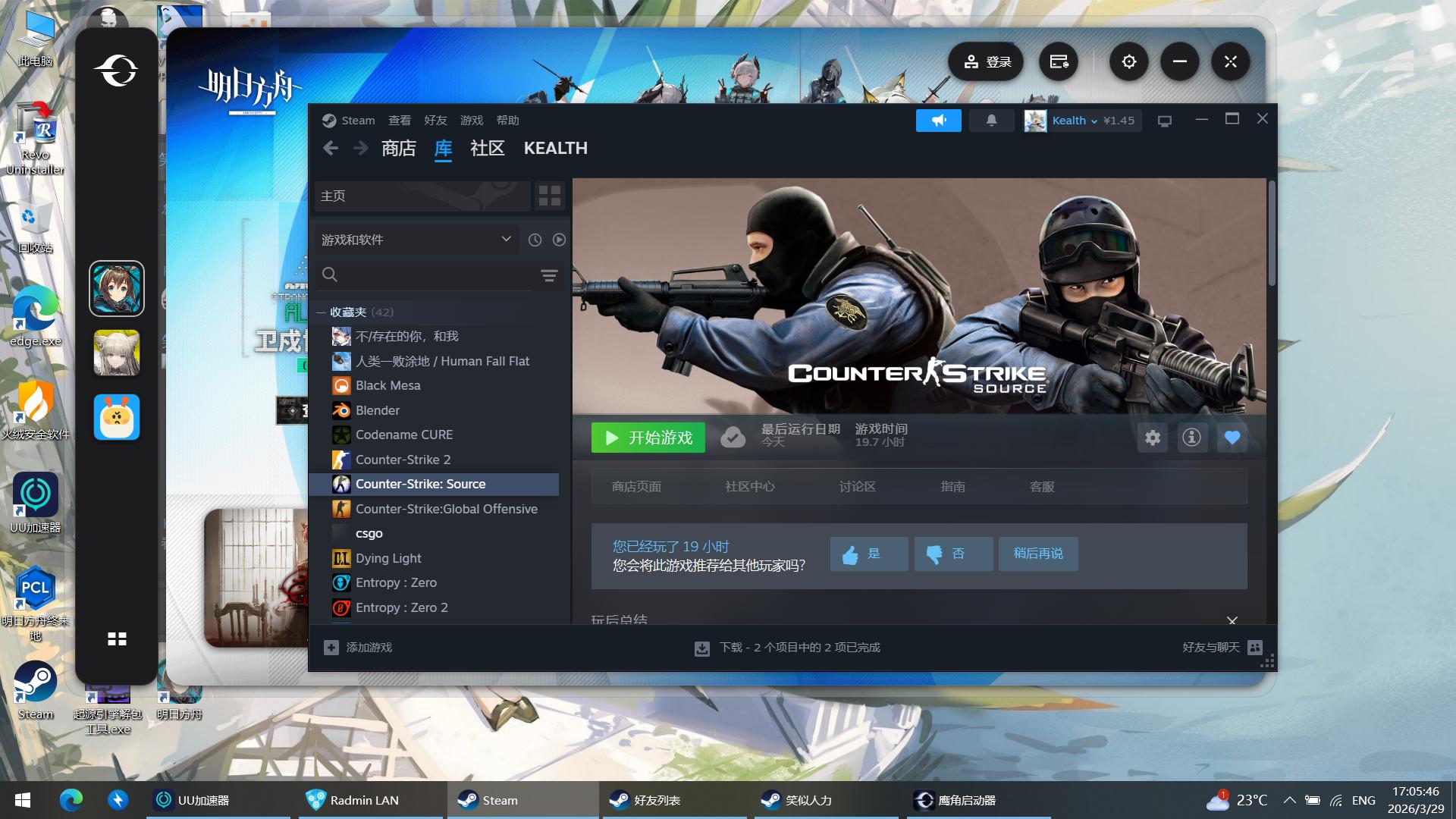Recommend the game with 是 thumbs-up

coord(868,554)
